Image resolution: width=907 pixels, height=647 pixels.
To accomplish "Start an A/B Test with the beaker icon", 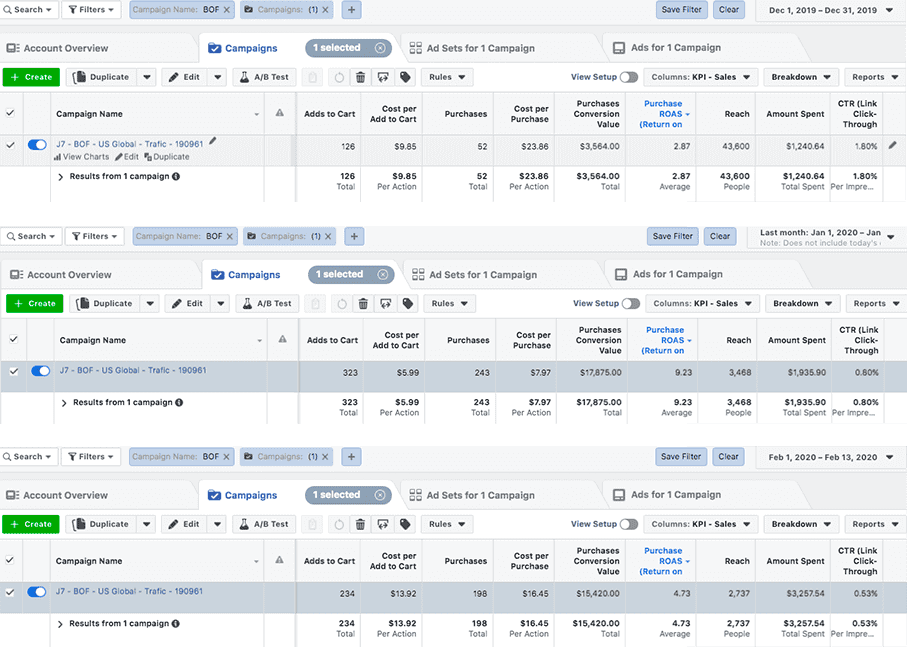I will pyautogui.click(x=266, y=77).
